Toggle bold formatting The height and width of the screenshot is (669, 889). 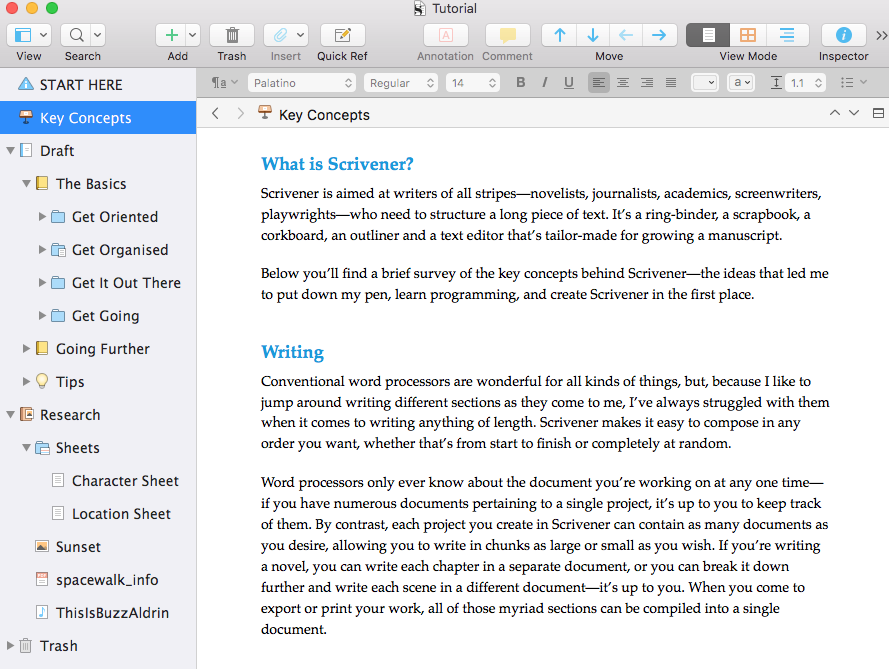pyautogui.click(x=520, y=83)
